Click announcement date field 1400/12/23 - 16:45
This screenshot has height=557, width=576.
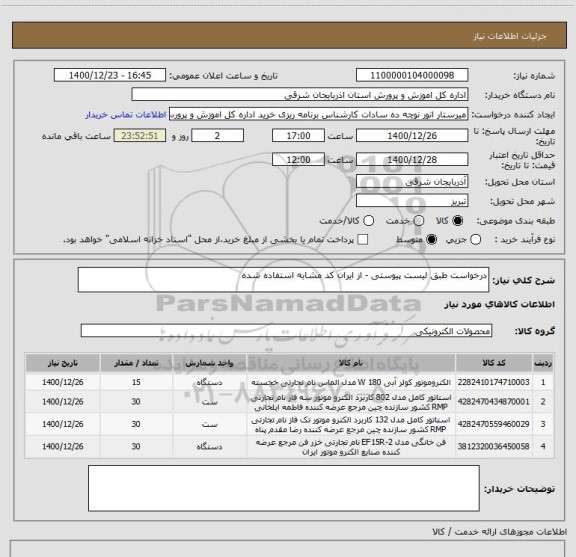(x=110, y=75)
